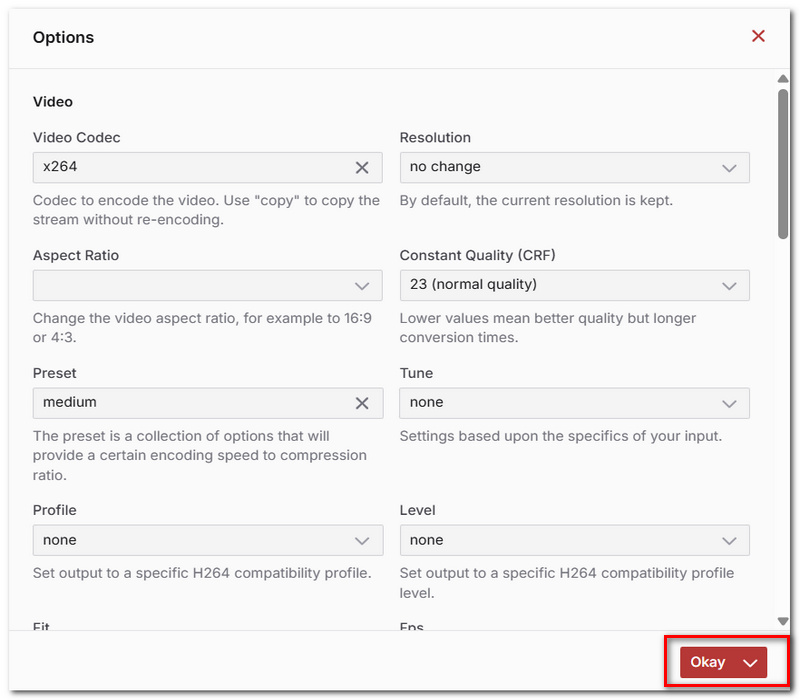Click the chevron arrow on the Okay button
The height and width of the screenshot is (700, 800).
pyautogui.click(x=750, y=663)
